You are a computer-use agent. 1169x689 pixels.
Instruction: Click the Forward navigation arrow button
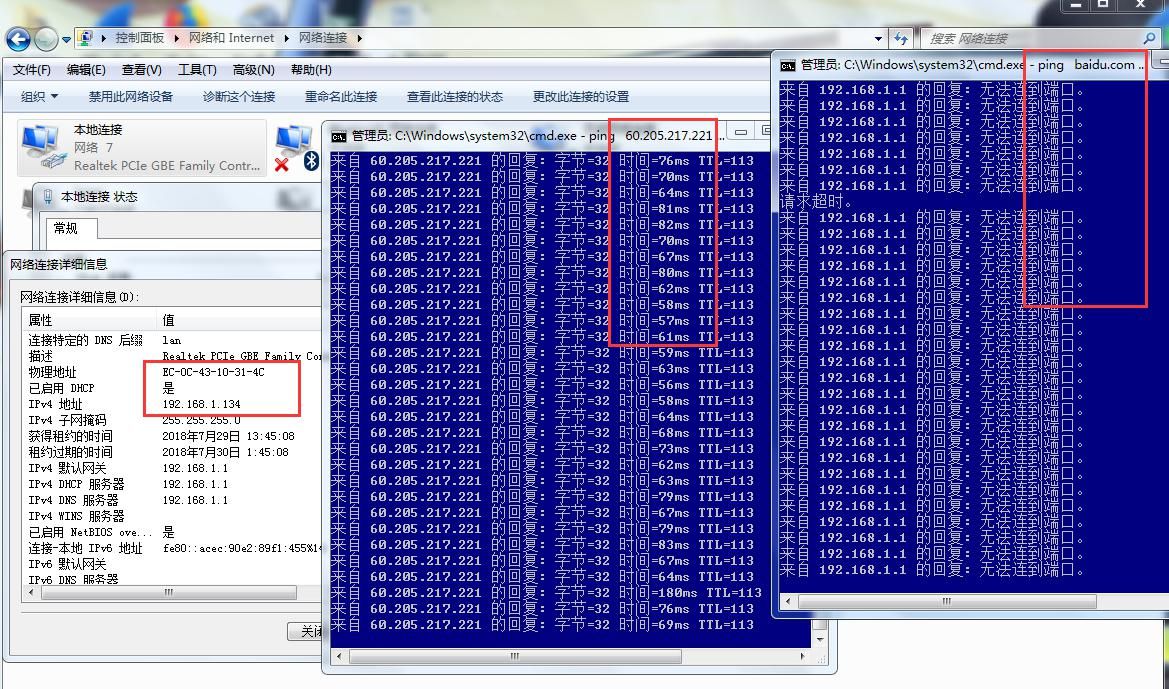(x=46, y=39)
